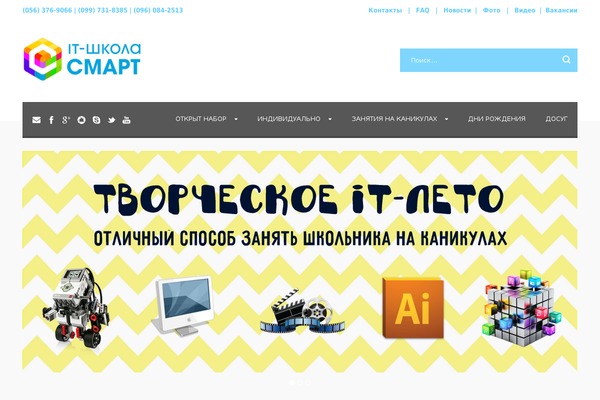Open the Google+ social icon
Image resolution: width=600 pixels, height=400 pixels.
[x=66, y=120]
